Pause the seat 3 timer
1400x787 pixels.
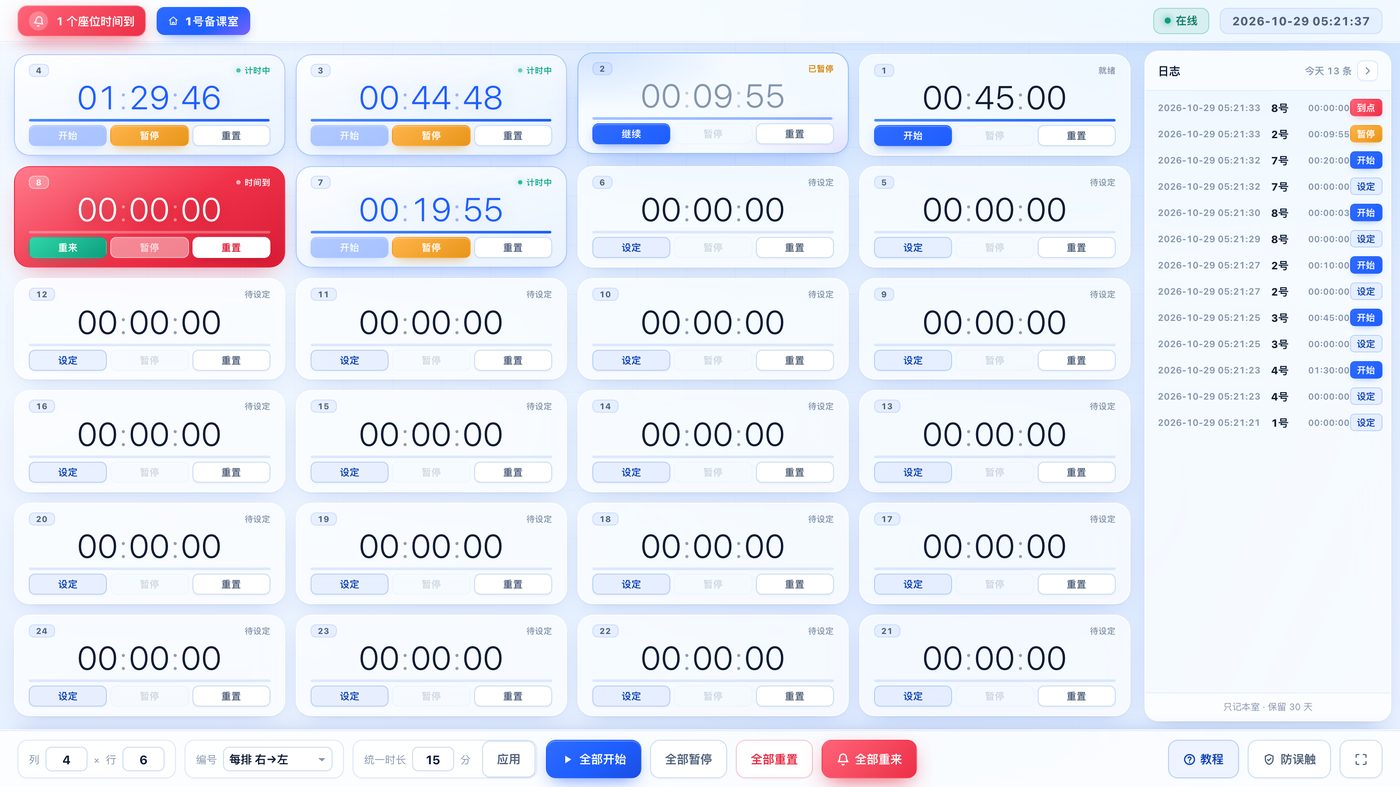pos(431,135)
